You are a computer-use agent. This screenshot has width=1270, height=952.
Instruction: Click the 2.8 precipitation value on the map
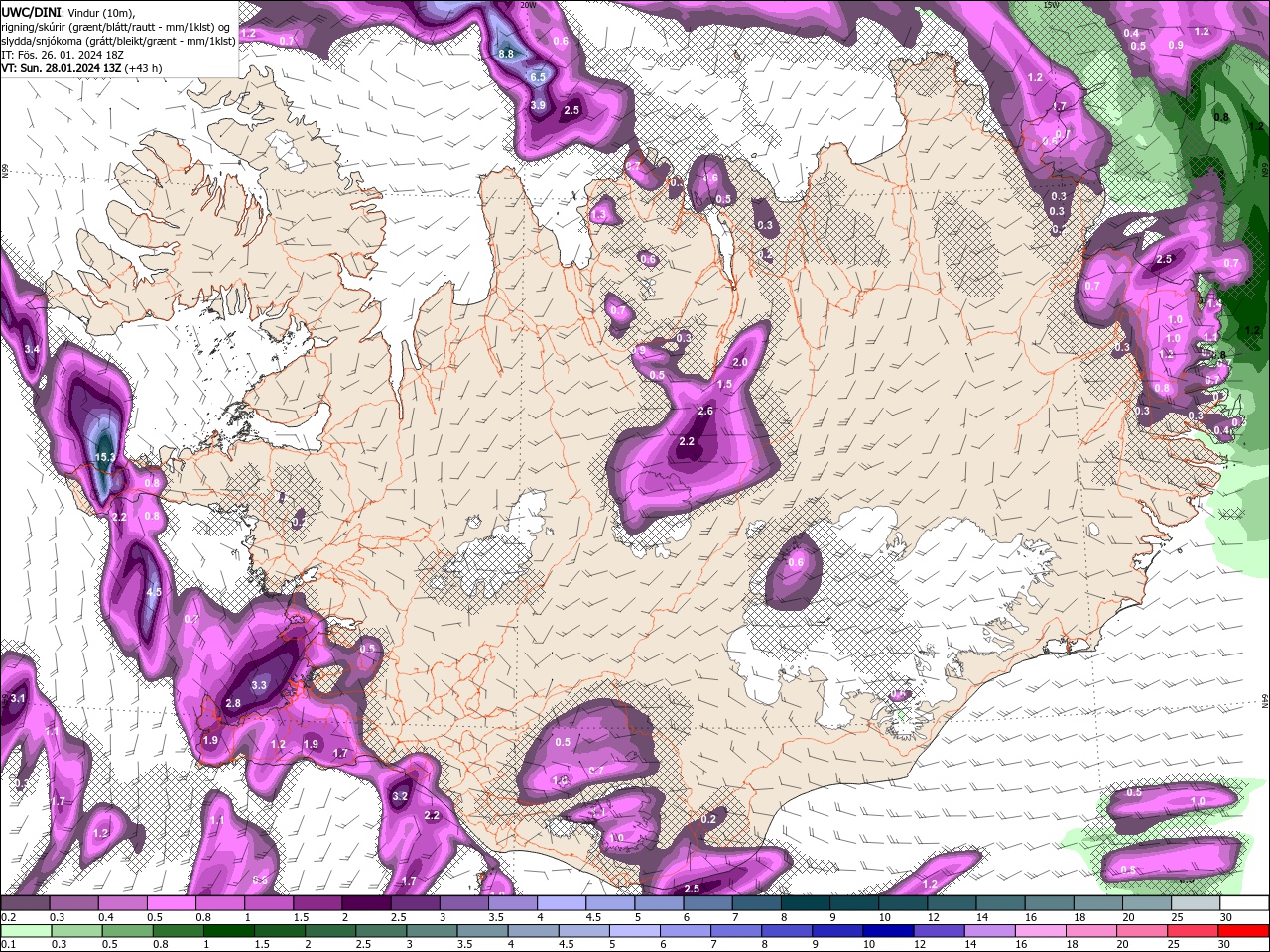point(233,703)
